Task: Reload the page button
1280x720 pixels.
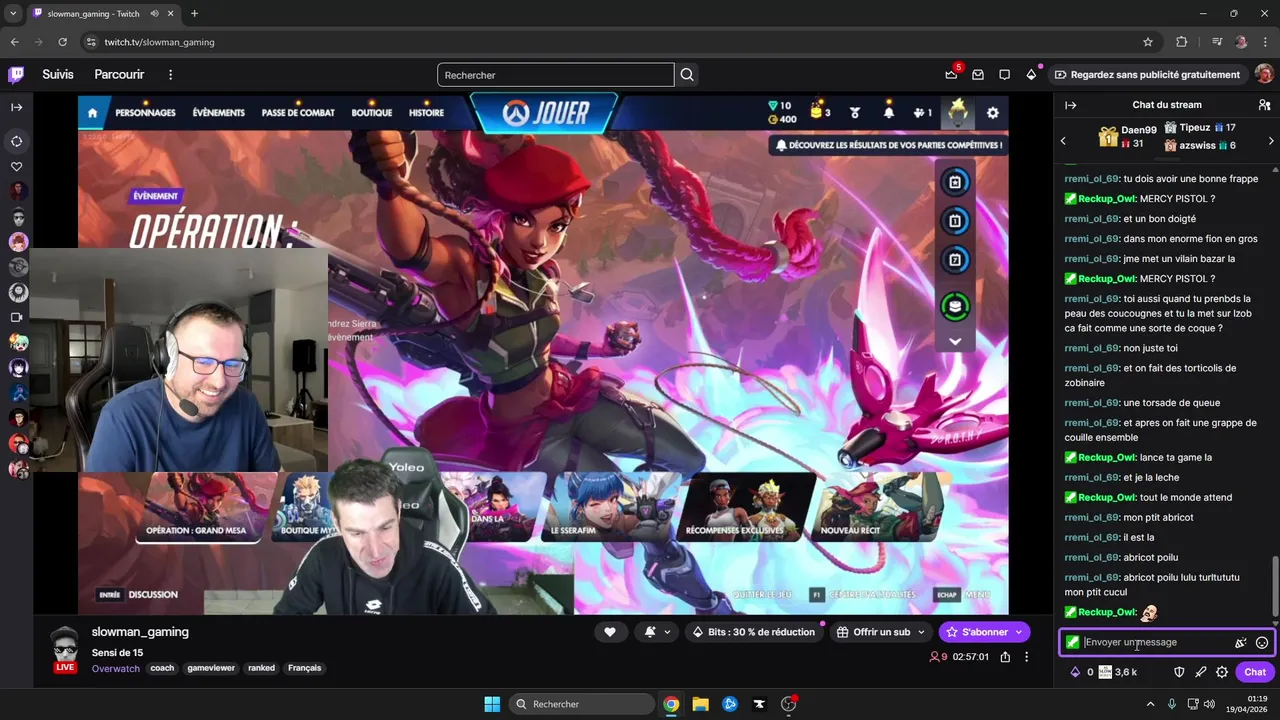Action: [62, 42]
